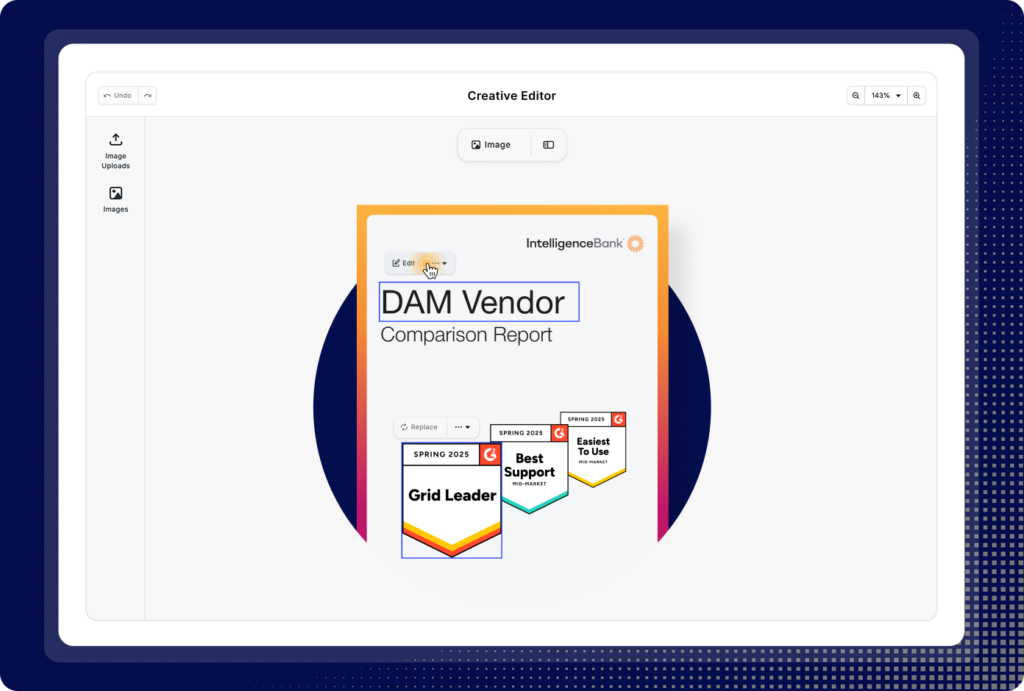This screenshot has width=1024, height=691.
Task: Click the Undo button
Action: point(118,96)
